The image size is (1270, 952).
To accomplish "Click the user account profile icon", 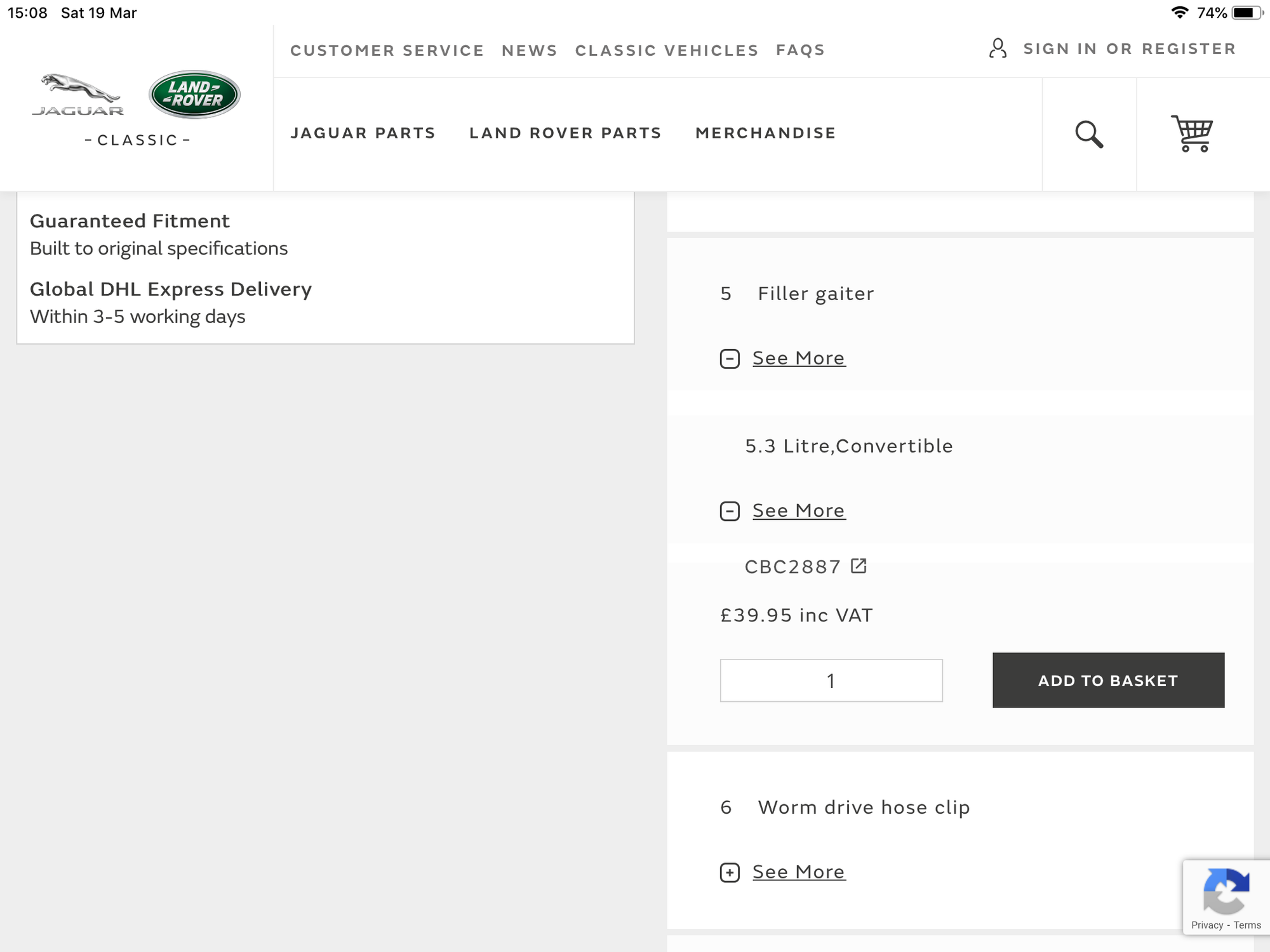I will (998, 48).
